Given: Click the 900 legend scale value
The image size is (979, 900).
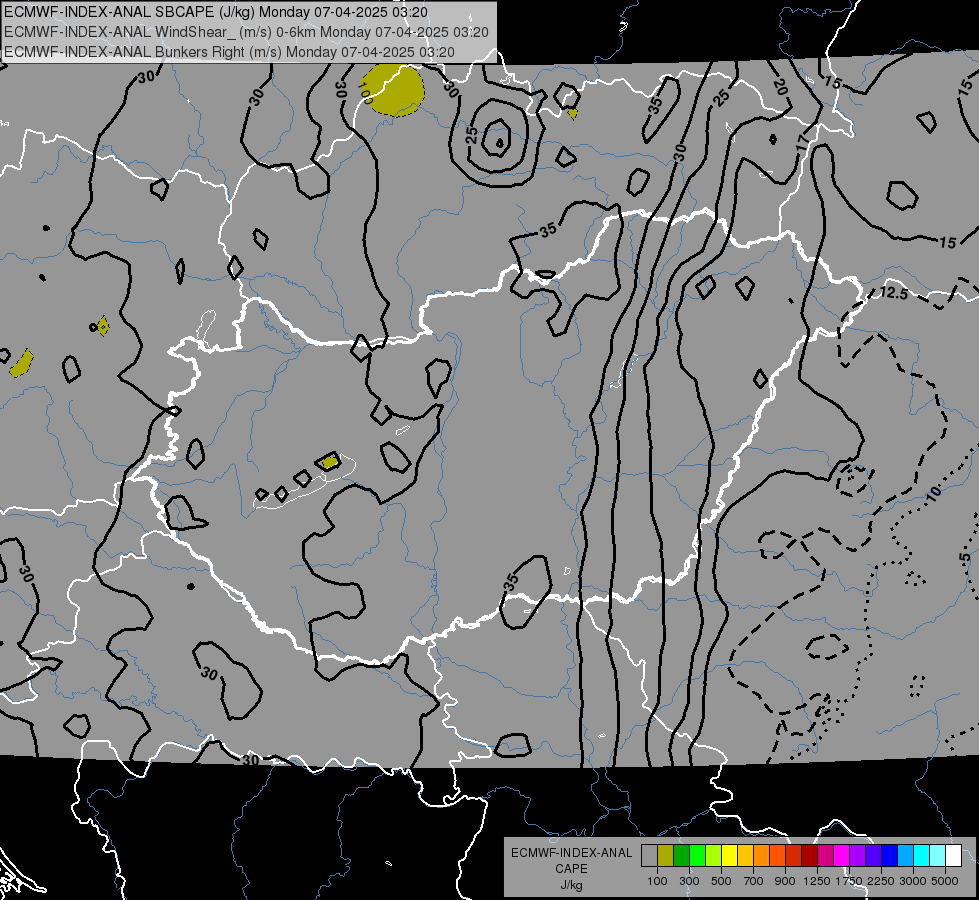Looking at the screenshot, I should (785, 881).
